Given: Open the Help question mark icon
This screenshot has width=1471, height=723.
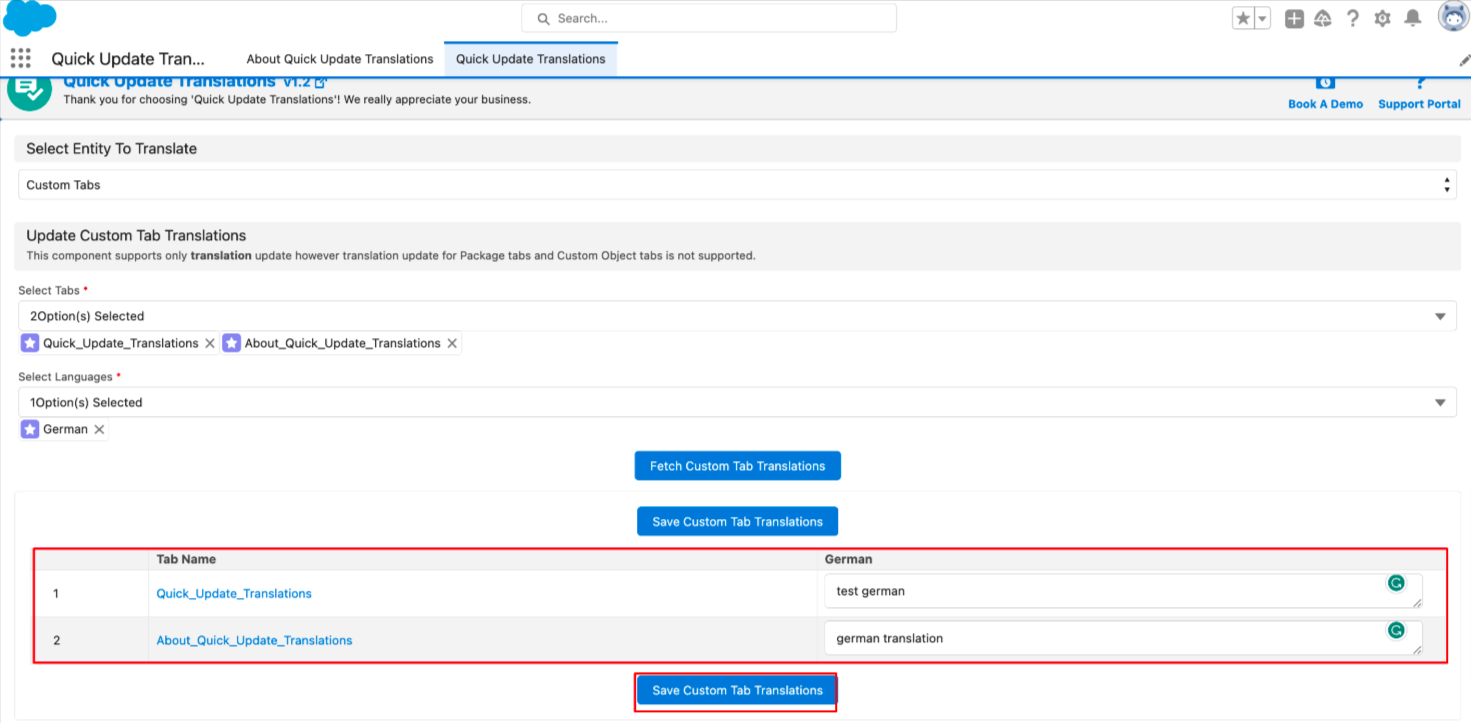Looking at the screenshot, I should [x=1353, y=18].
